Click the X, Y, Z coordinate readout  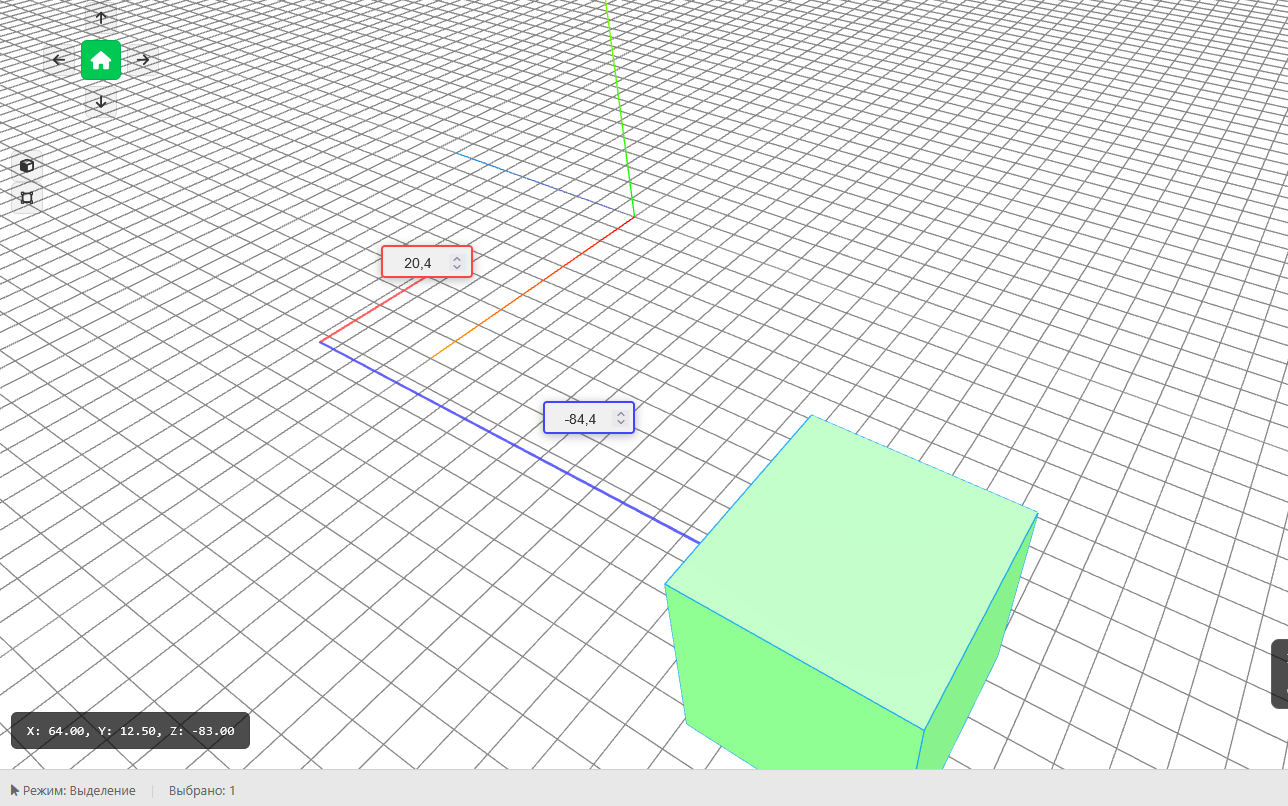click(x=130, y=731)
